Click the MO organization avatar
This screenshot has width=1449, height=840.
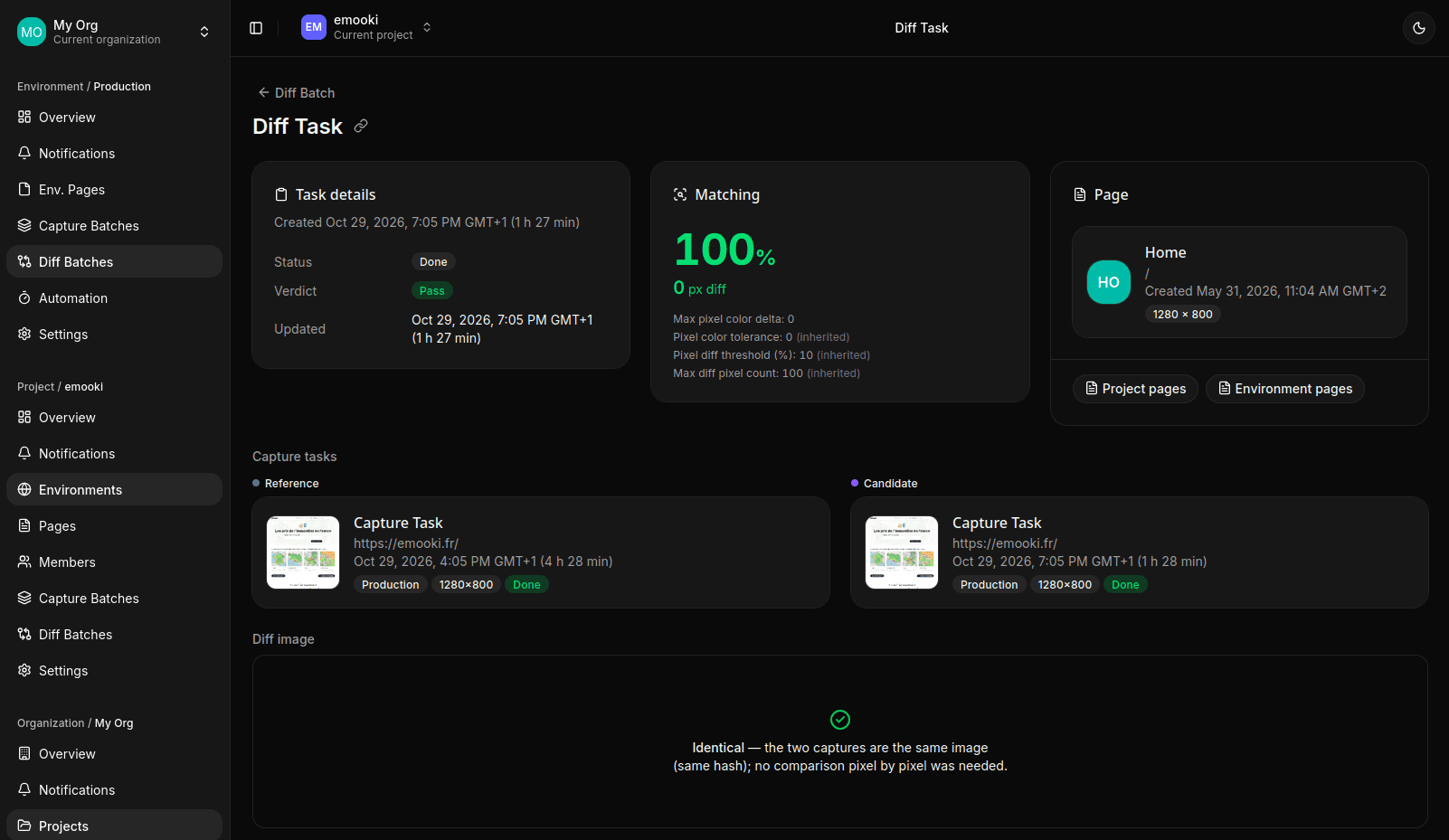(32, 32)
